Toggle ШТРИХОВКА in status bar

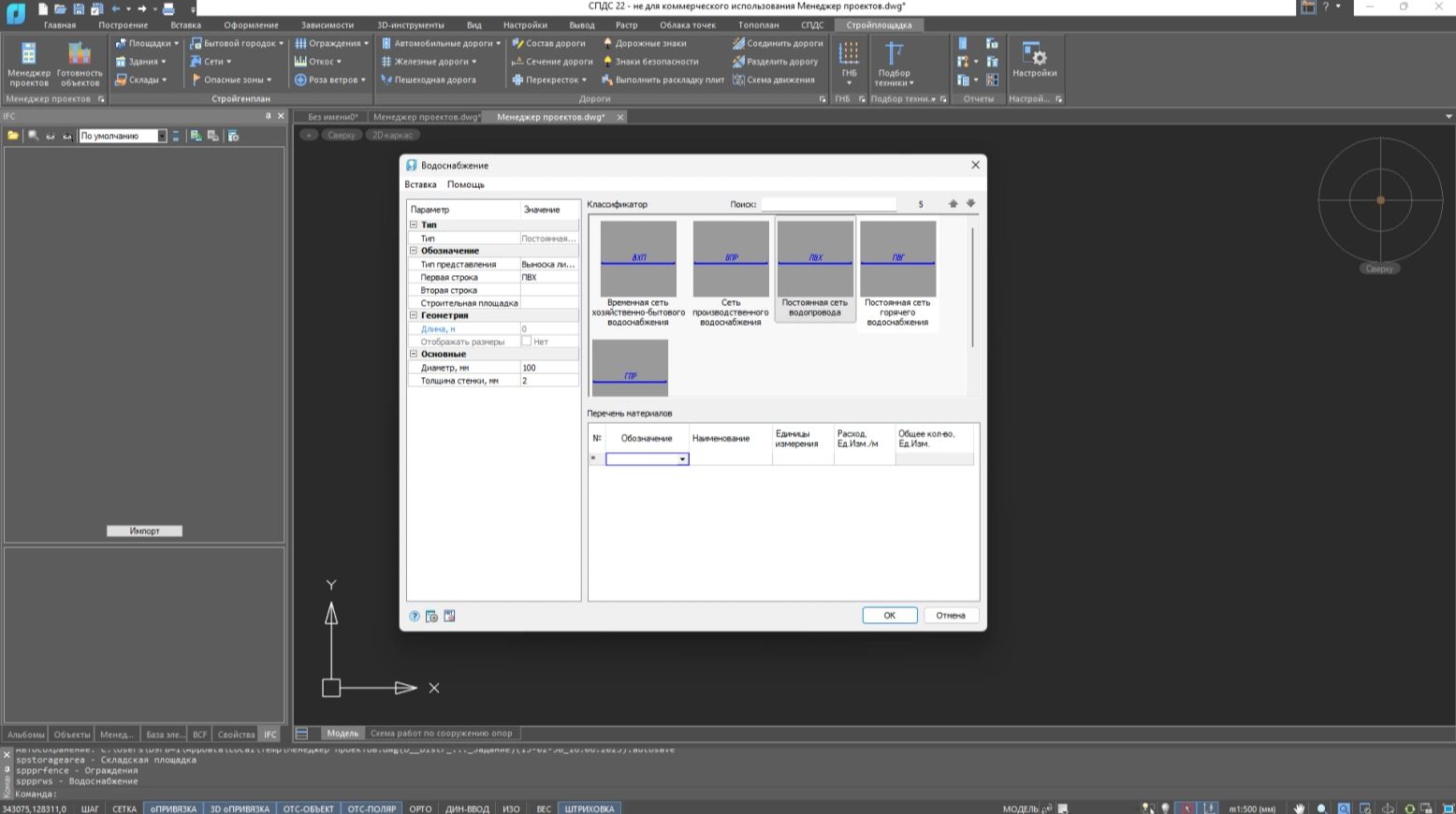coord(590,808)
